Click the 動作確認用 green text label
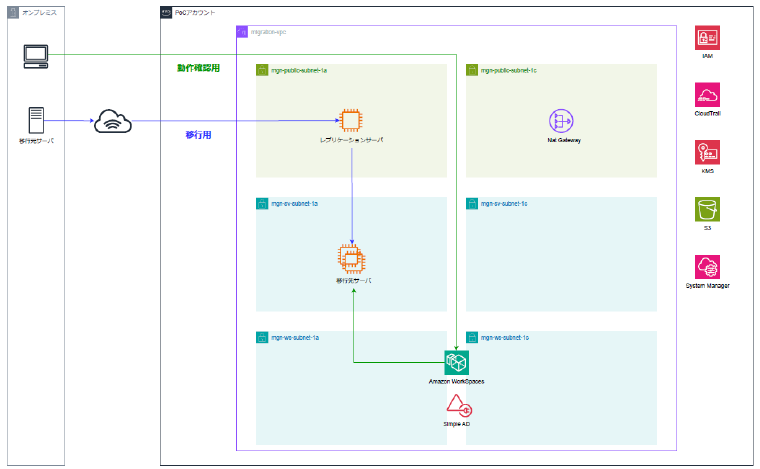 pos(197,68)
